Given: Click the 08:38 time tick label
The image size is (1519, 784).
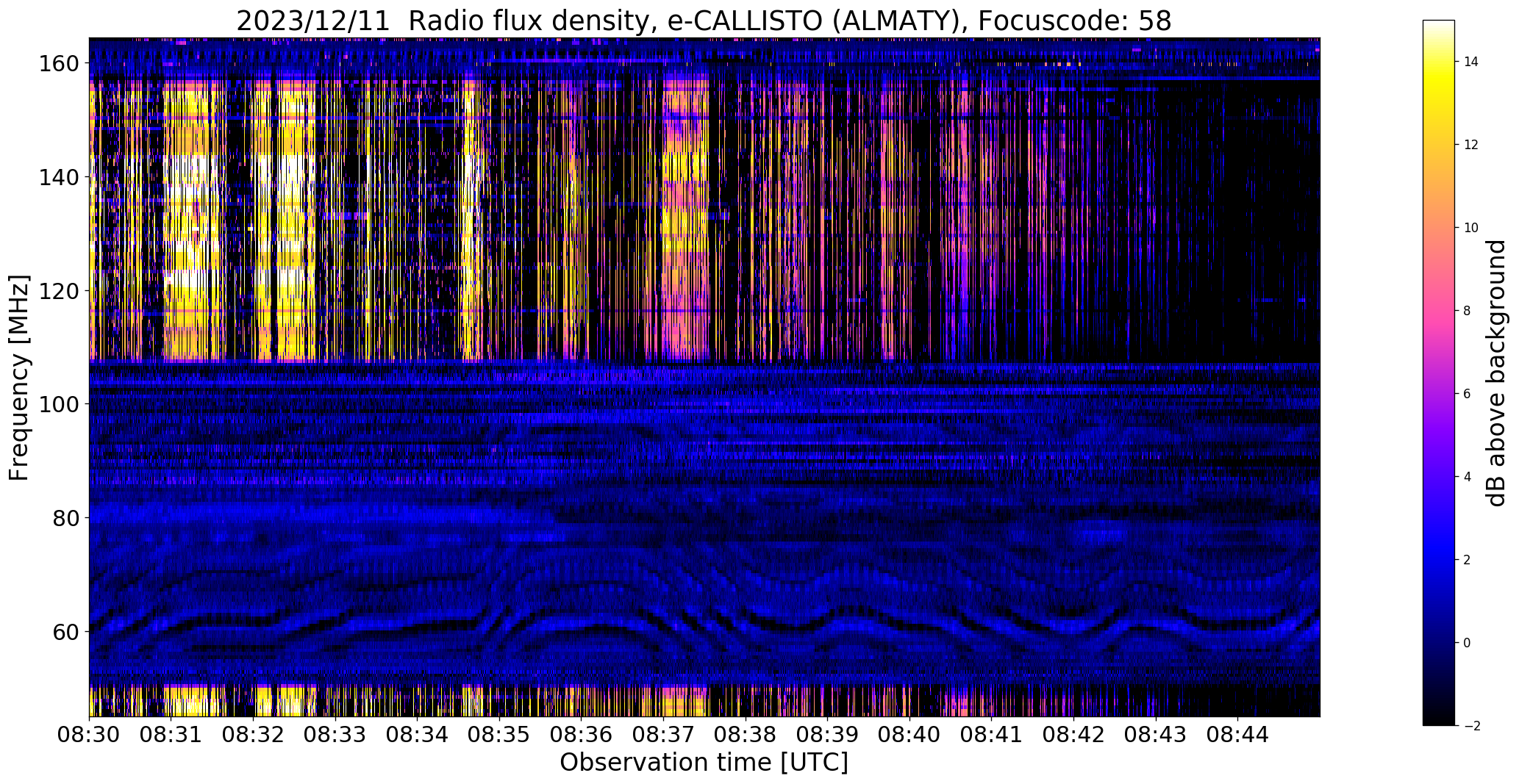Looking at the screenshot, I should [x=746, y=735].
